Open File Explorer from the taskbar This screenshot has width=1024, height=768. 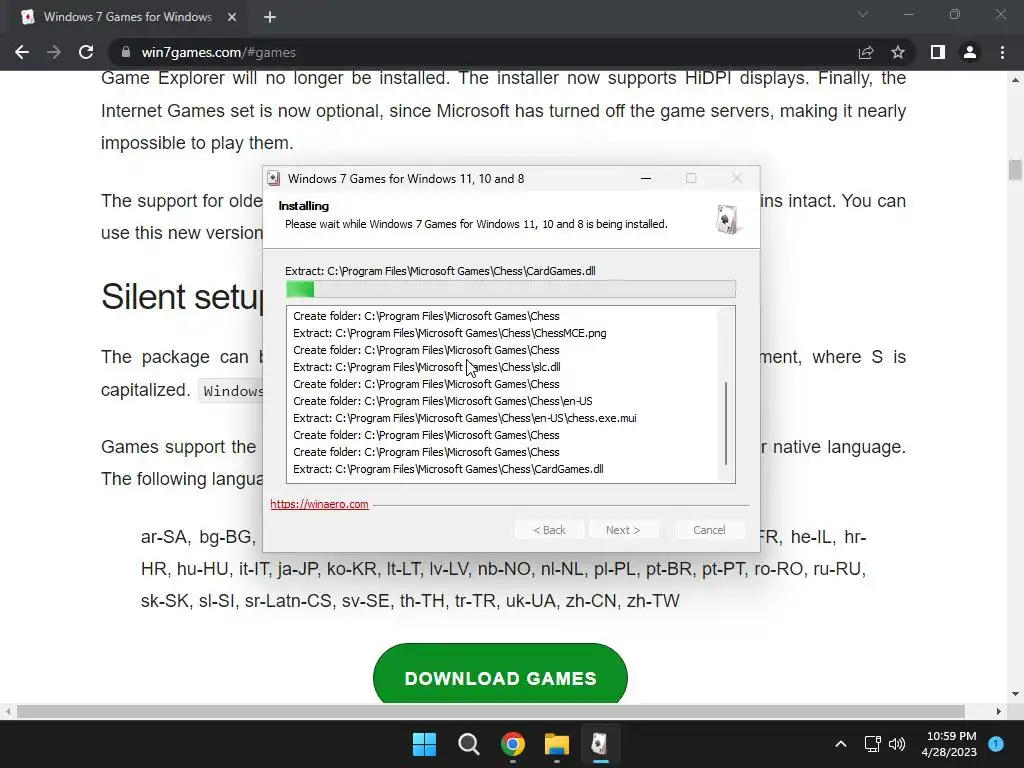(556, 744)
